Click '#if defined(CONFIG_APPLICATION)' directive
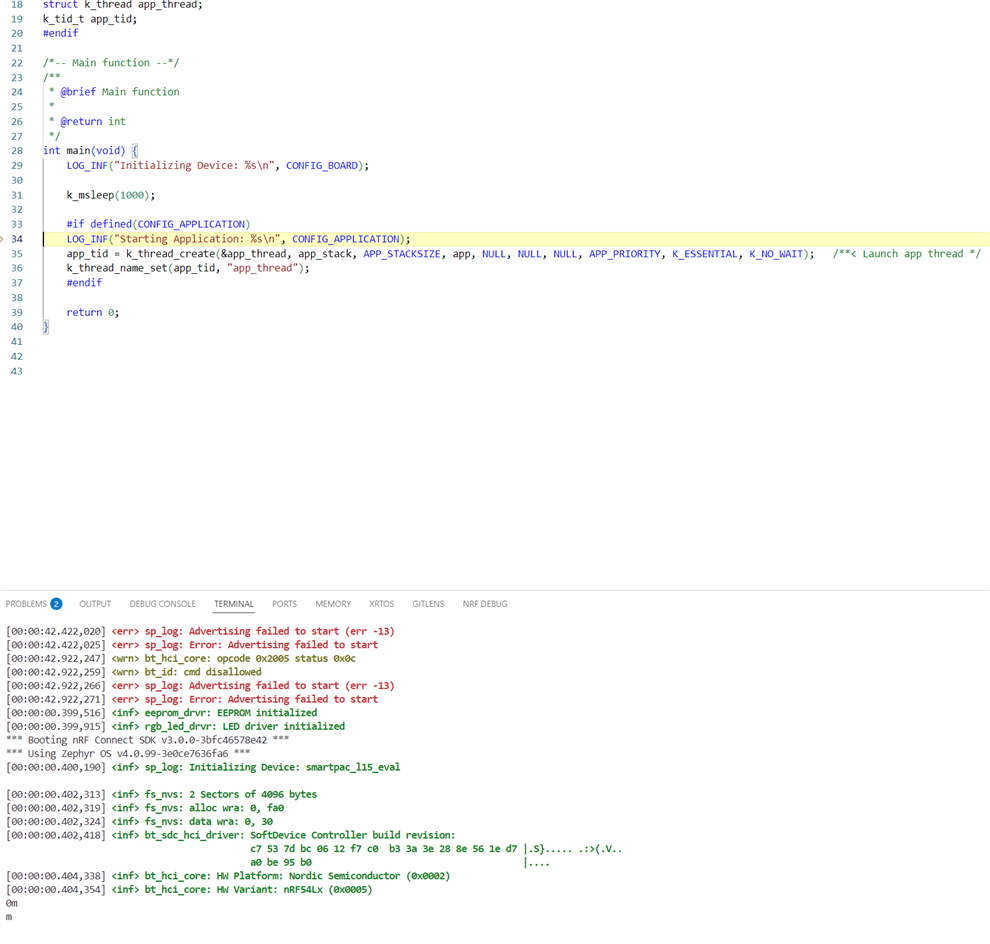 click(x=158, y=224)
